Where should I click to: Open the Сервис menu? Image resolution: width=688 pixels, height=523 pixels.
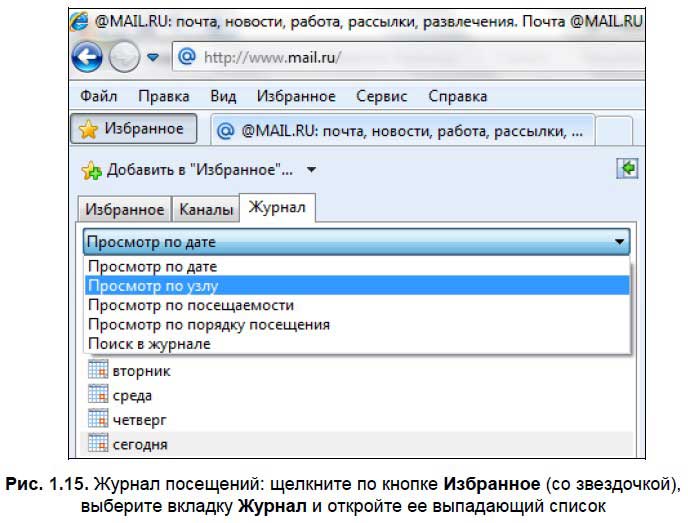tap(382, 96)
